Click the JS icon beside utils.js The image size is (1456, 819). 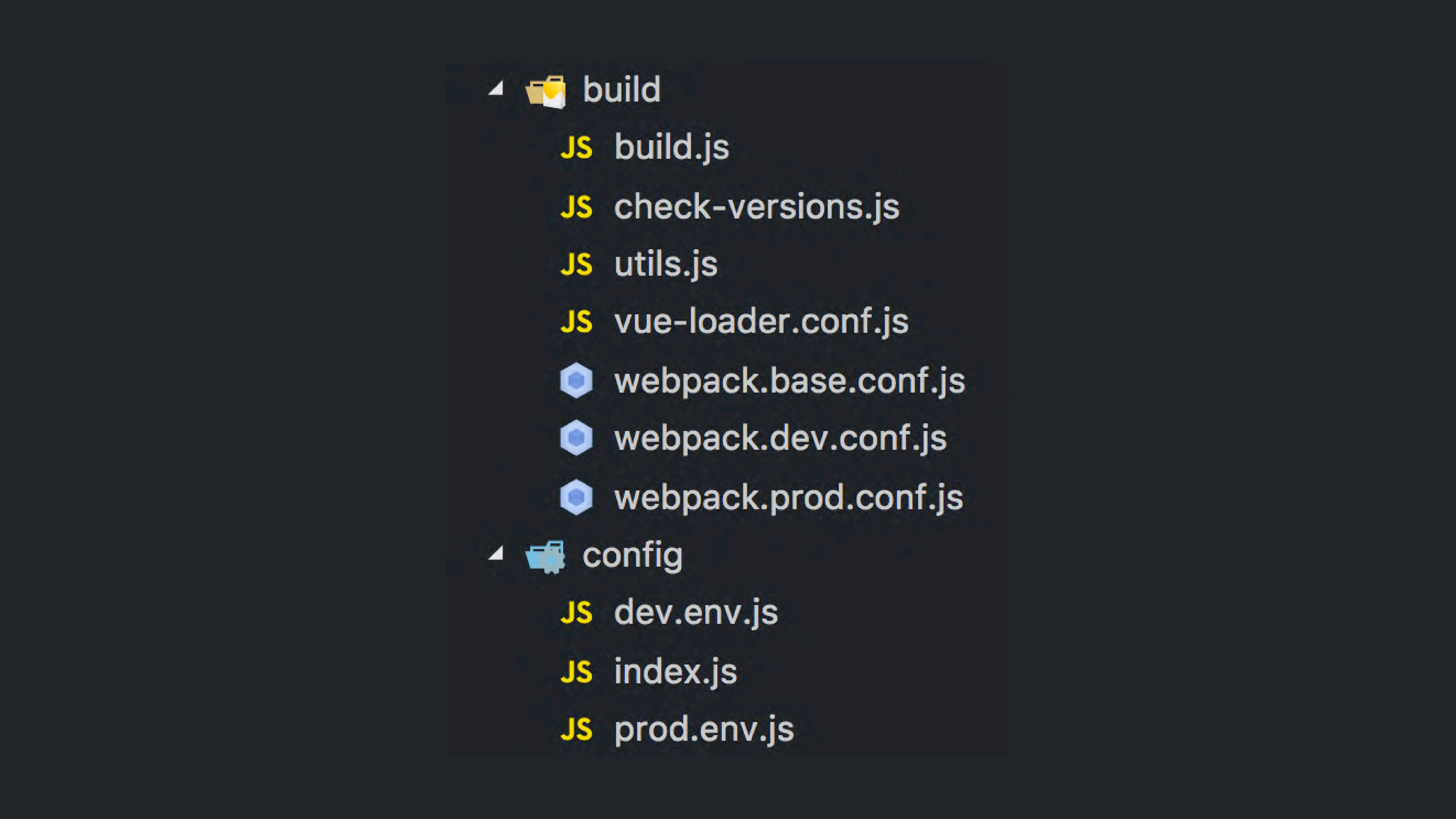click(576, 265)
